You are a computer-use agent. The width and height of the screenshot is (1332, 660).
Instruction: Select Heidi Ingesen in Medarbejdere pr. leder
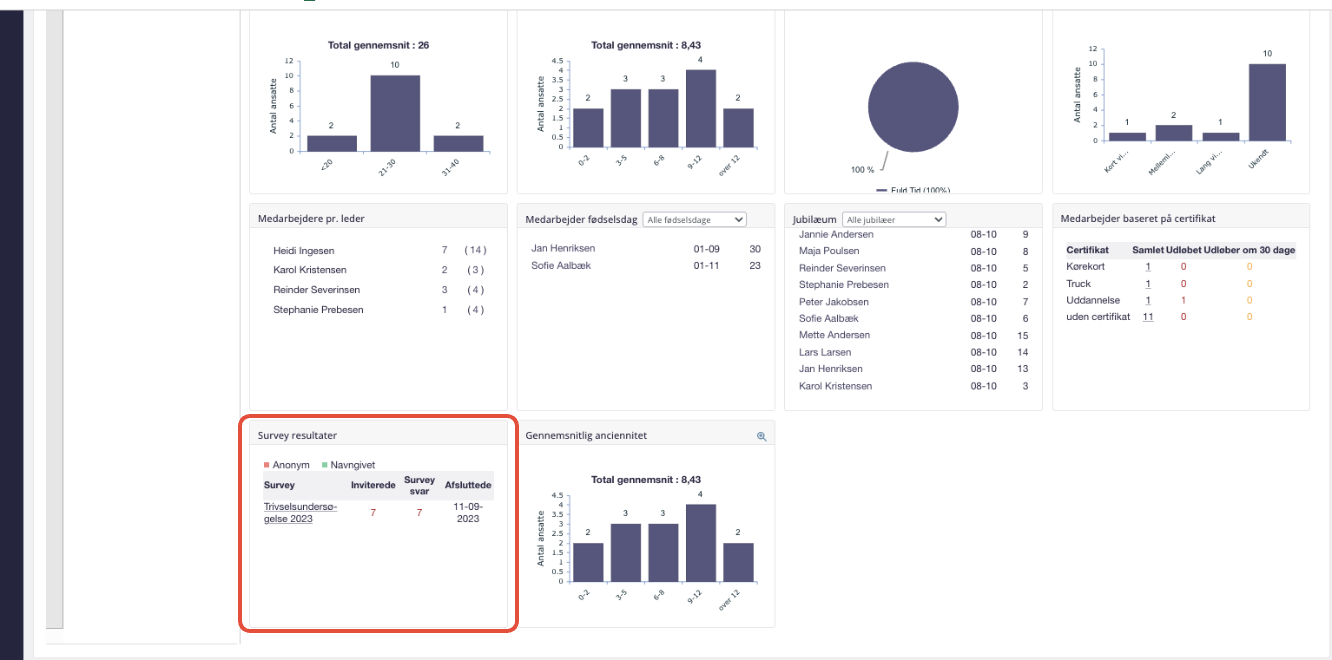304,250
